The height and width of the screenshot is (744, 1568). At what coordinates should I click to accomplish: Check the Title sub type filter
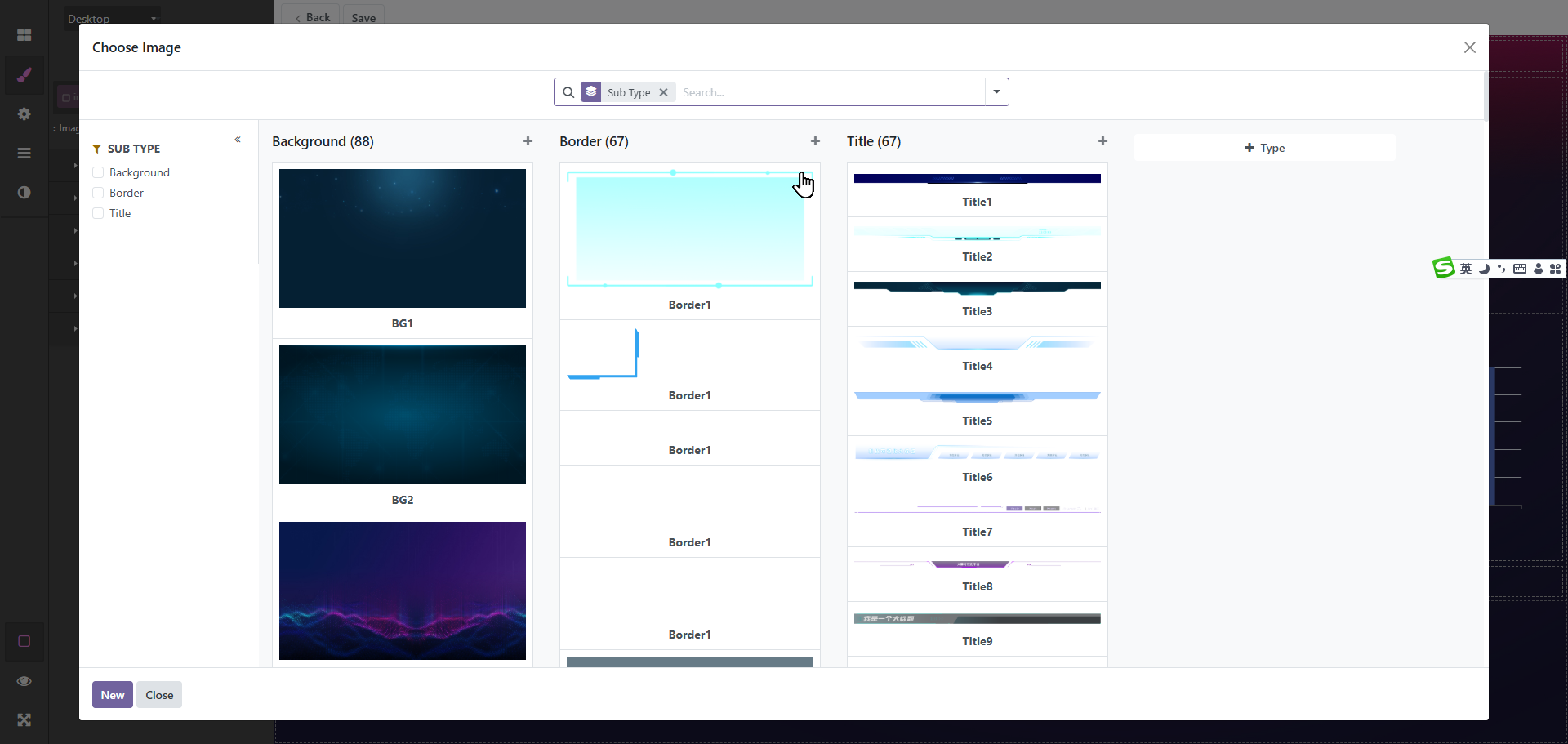(98, 213)
